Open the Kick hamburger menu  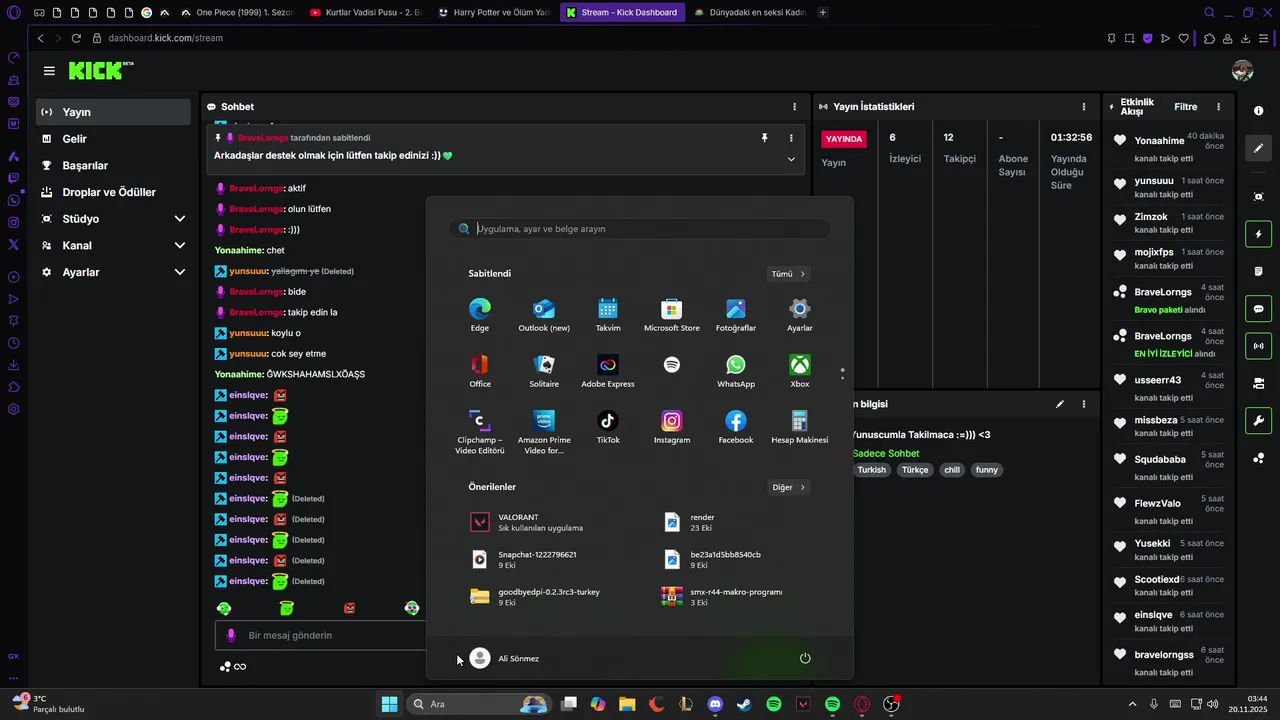click(x=49, y=71)
